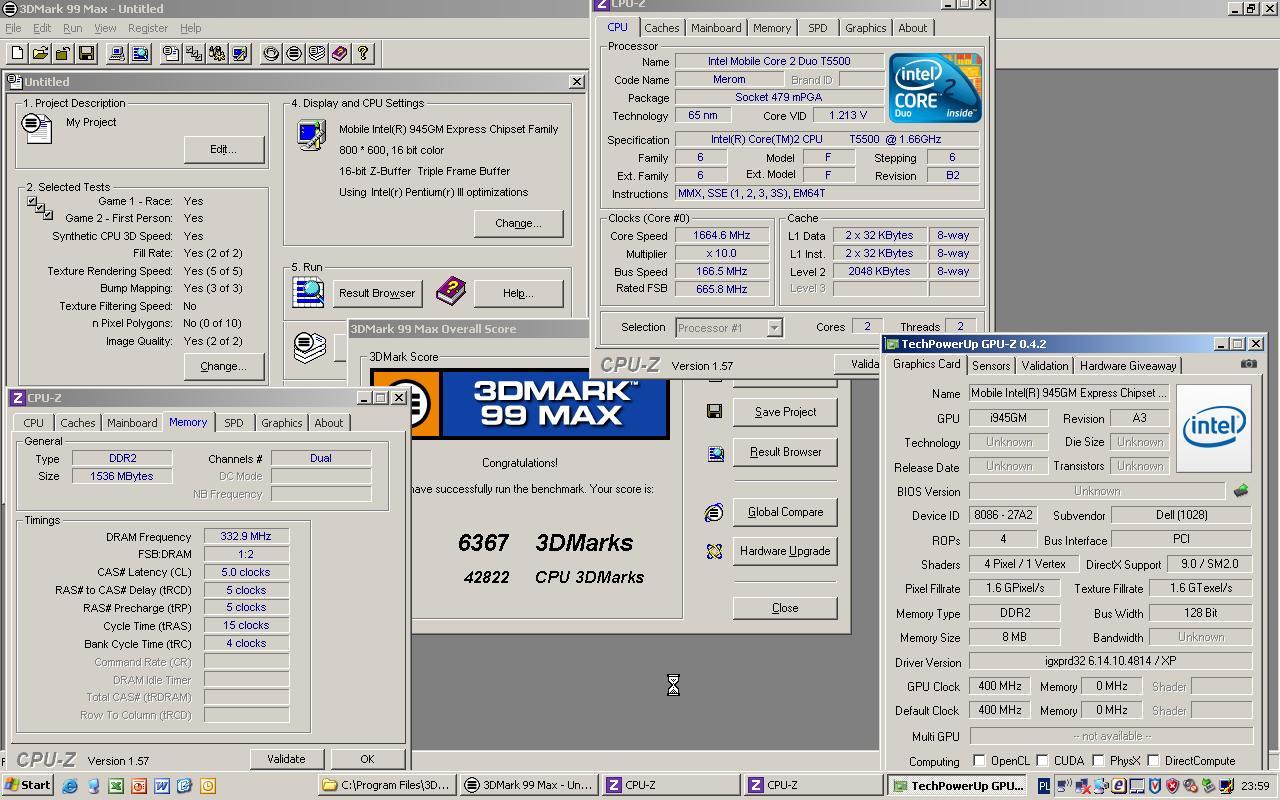This screenshot has height=800, width=1280.
Task: Switch to Sensors tab in GPU-Z
Action: point(991,366)
